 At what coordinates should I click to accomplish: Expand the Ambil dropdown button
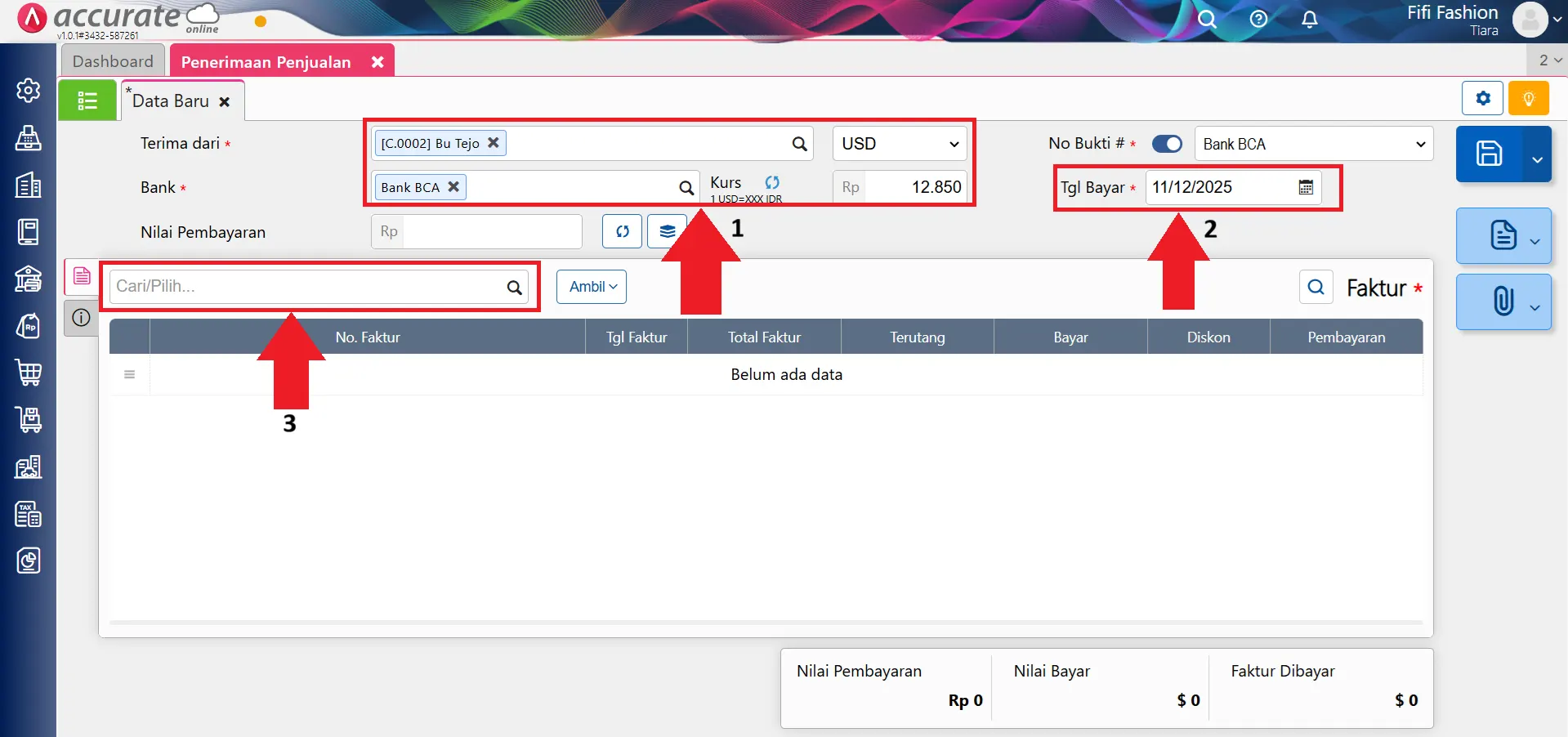(592, 287)
